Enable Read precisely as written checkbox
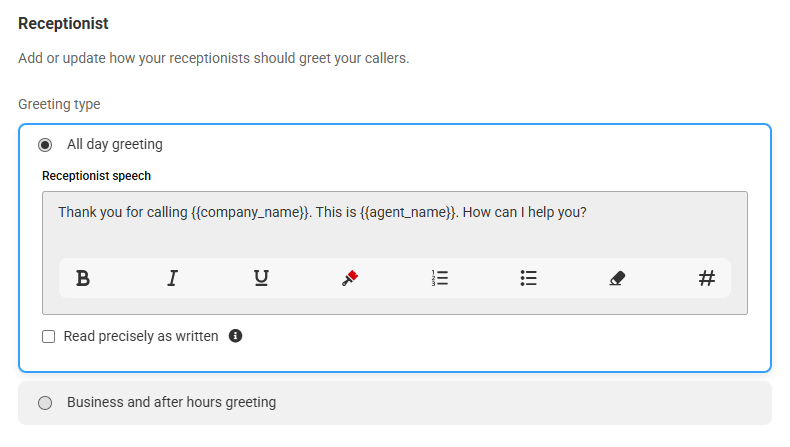The image size is (790, 447). [48, 337]
